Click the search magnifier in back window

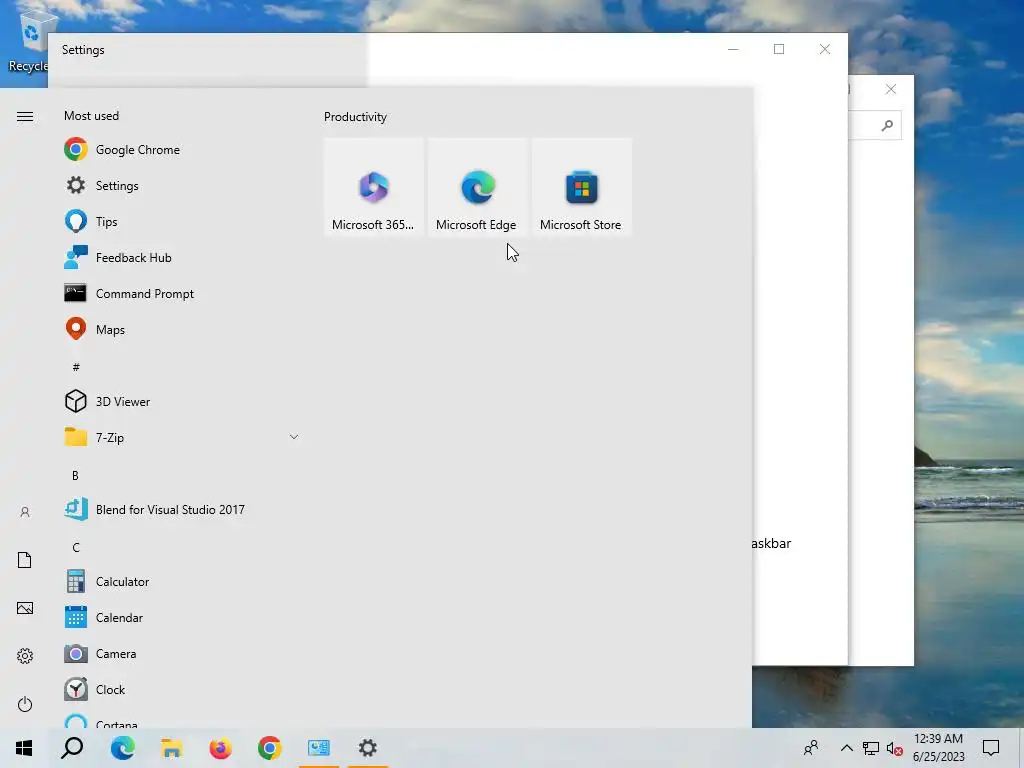click(887, 125)
